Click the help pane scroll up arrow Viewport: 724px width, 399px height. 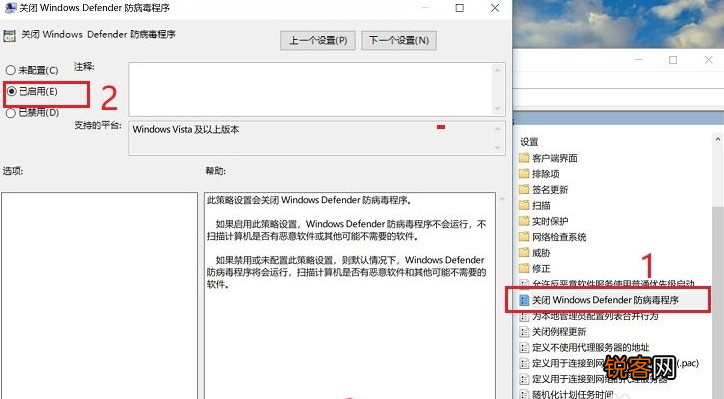502,200
